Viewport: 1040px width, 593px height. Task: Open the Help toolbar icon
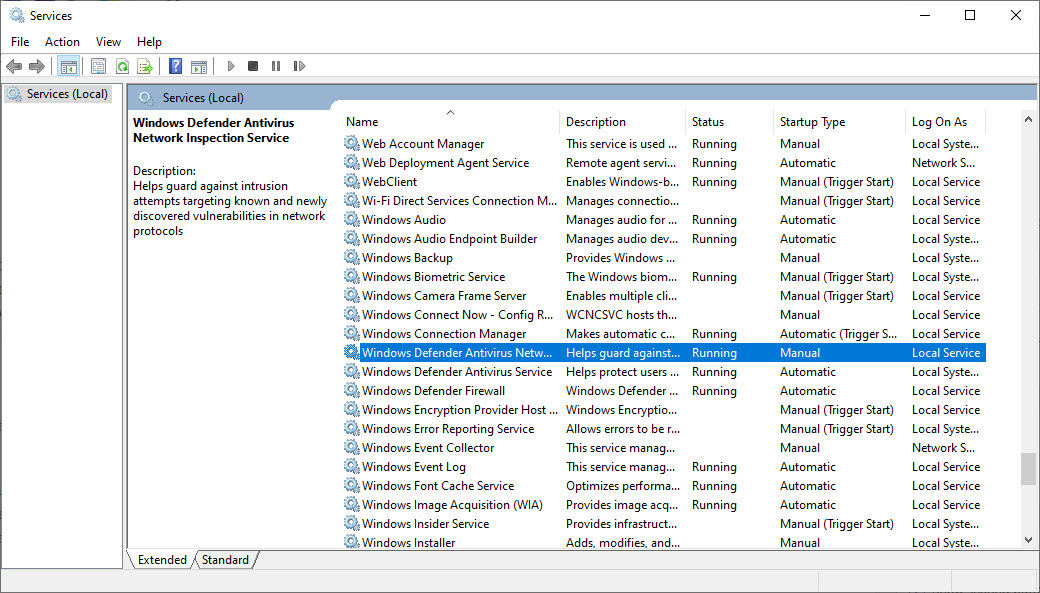click(x=175, y=66)
